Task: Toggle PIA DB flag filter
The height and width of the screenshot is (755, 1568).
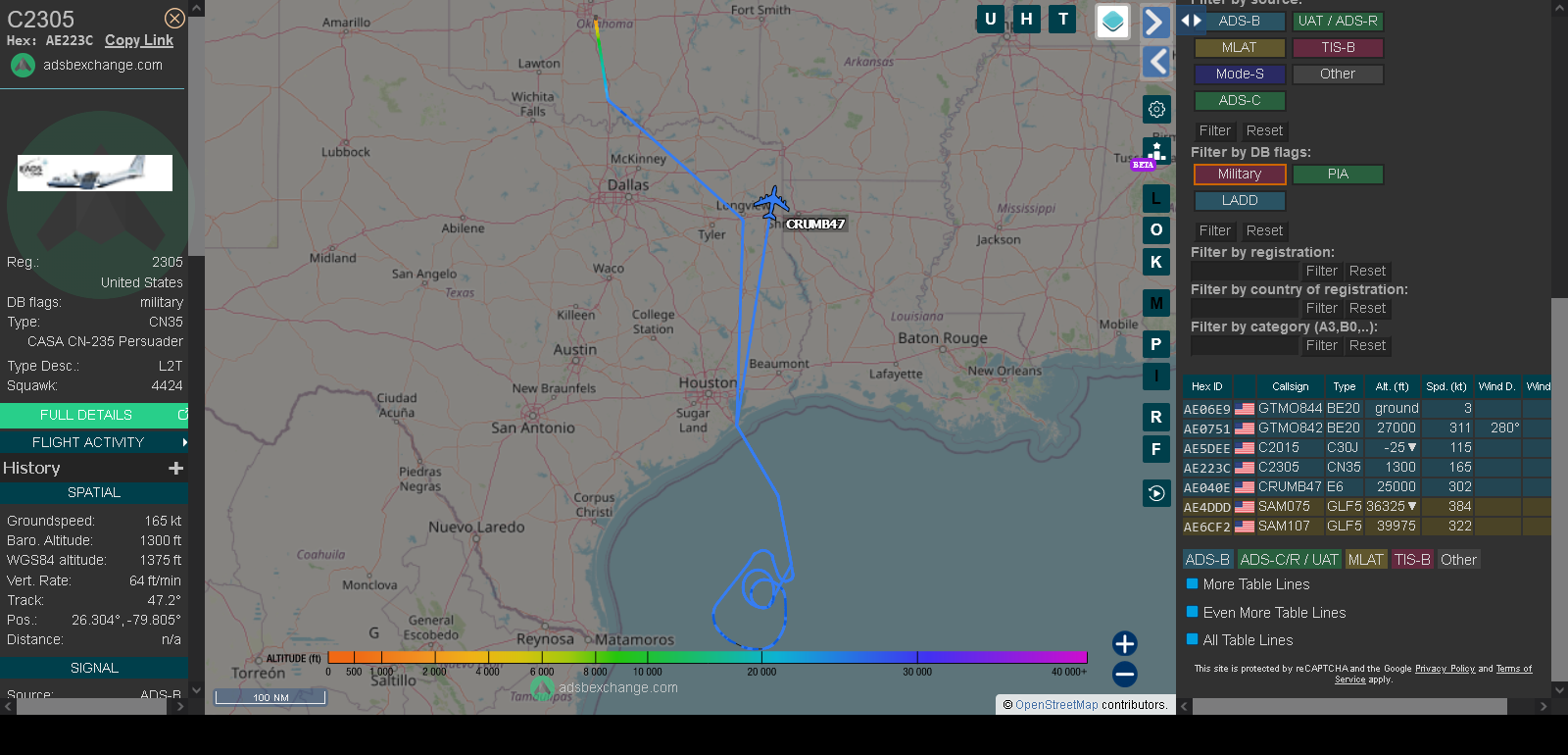Action: pyautogui.click(x=1338, y=174)
